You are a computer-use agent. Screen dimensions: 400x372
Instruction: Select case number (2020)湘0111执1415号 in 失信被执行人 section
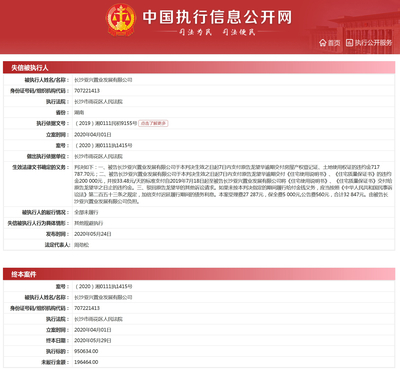click(104, 145)
